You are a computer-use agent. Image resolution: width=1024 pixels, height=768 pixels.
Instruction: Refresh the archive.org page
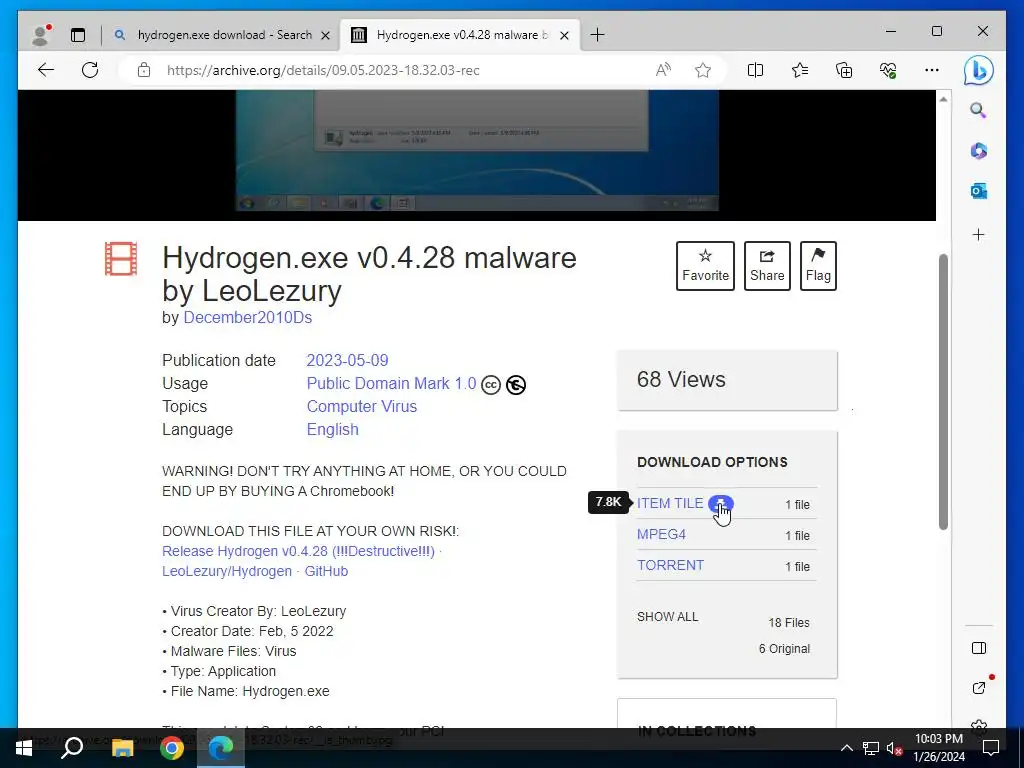click(90, 70)
